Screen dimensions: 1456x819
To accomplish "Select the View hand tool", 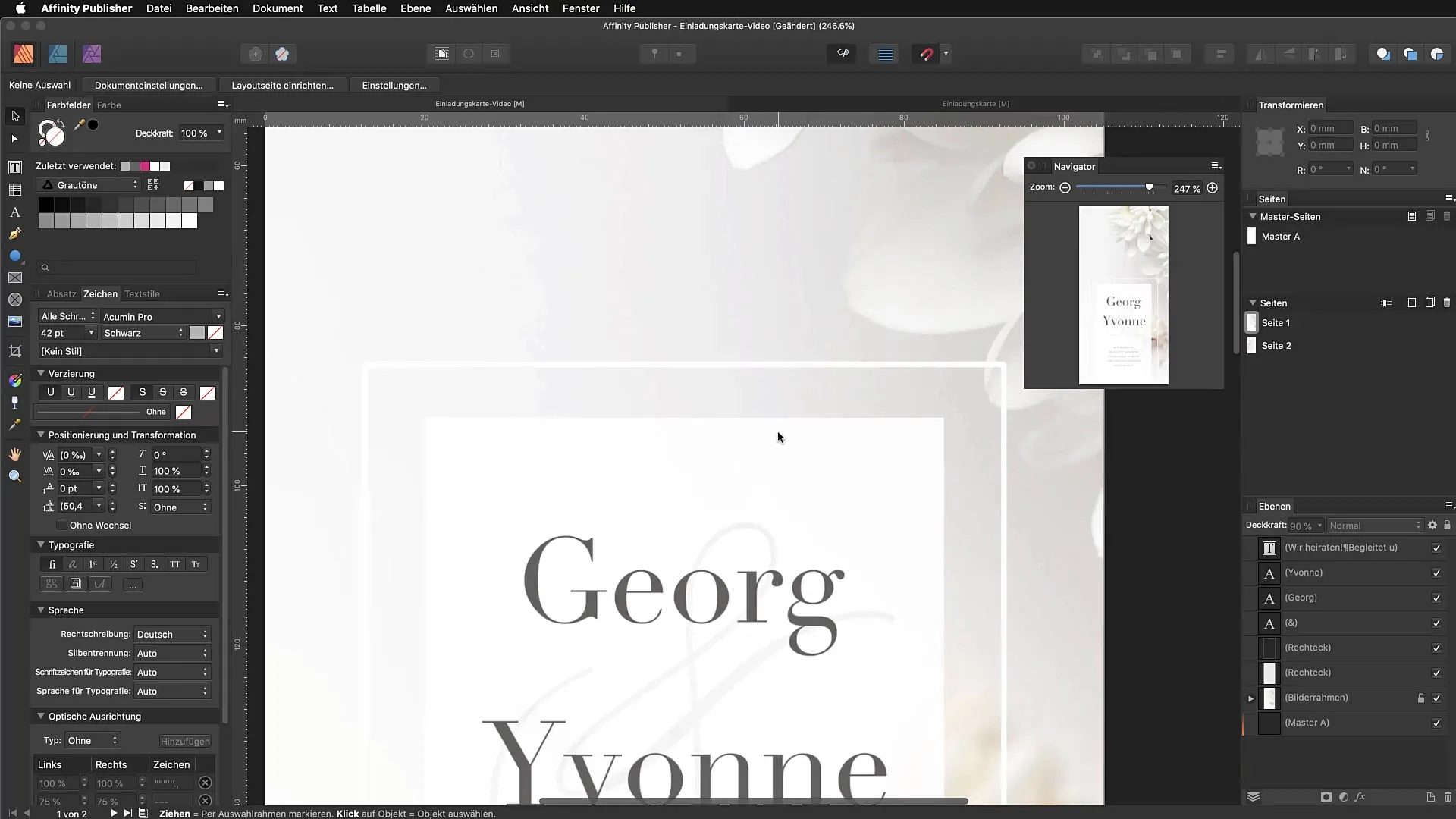I will click(x=15, y=453).
